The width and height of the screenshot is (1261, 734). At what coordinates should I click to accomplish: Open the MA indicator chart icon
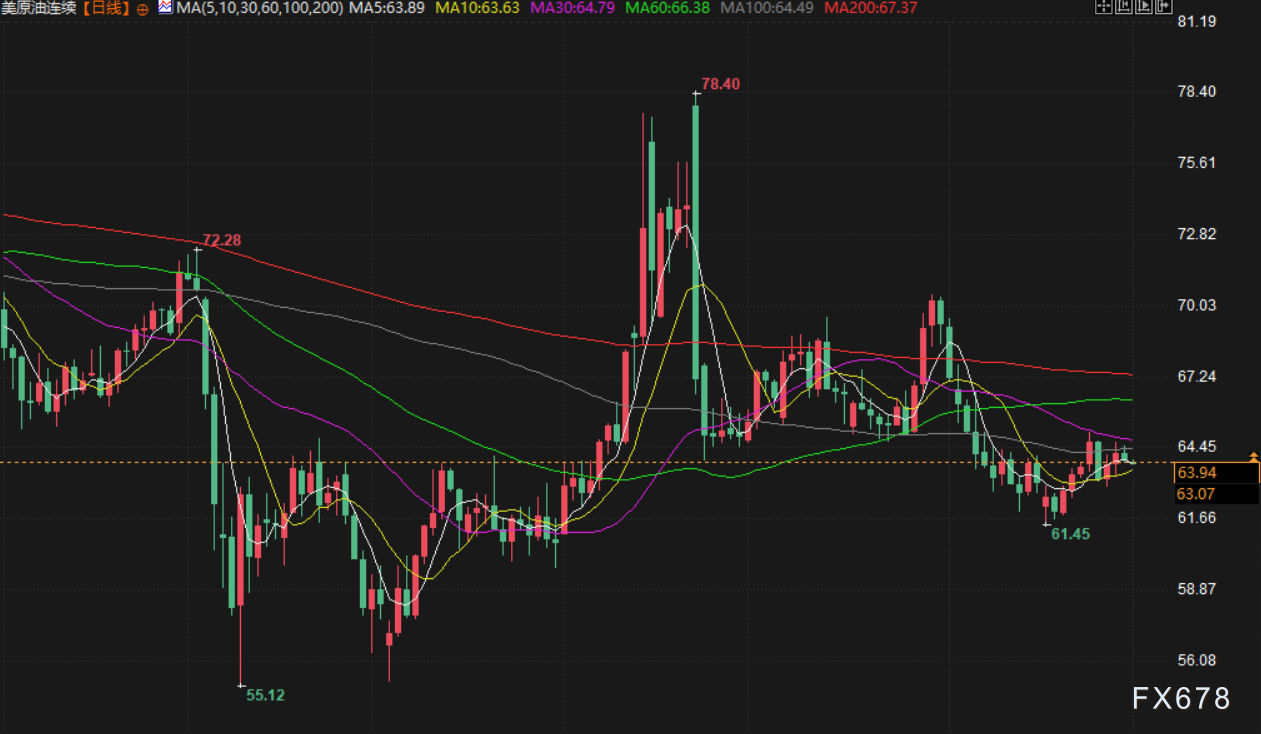pyautogui.click(x=164, y=8)
